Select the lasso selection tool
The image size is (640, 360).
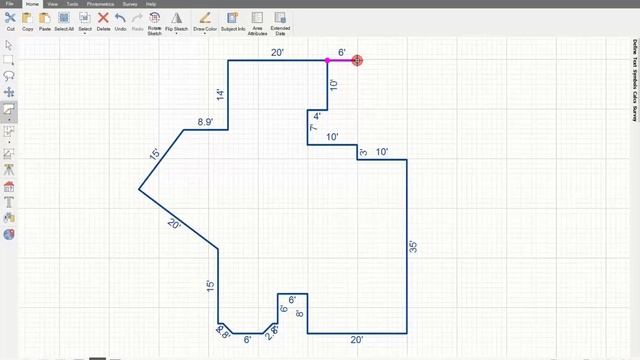coord(9,76)
